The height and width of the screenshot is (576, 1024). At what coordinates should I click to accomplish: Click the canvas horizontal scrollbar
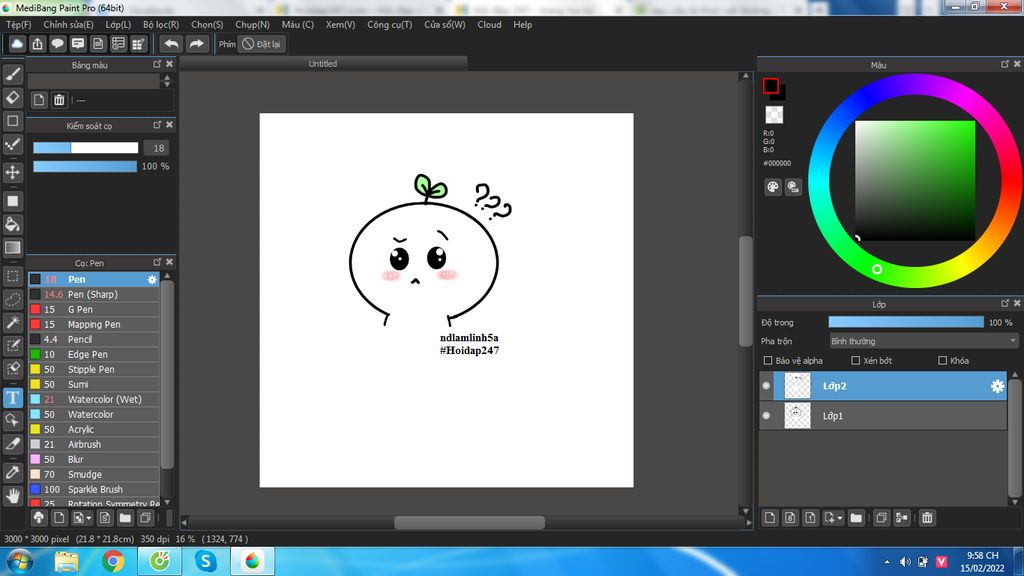[x=470, y=522]
